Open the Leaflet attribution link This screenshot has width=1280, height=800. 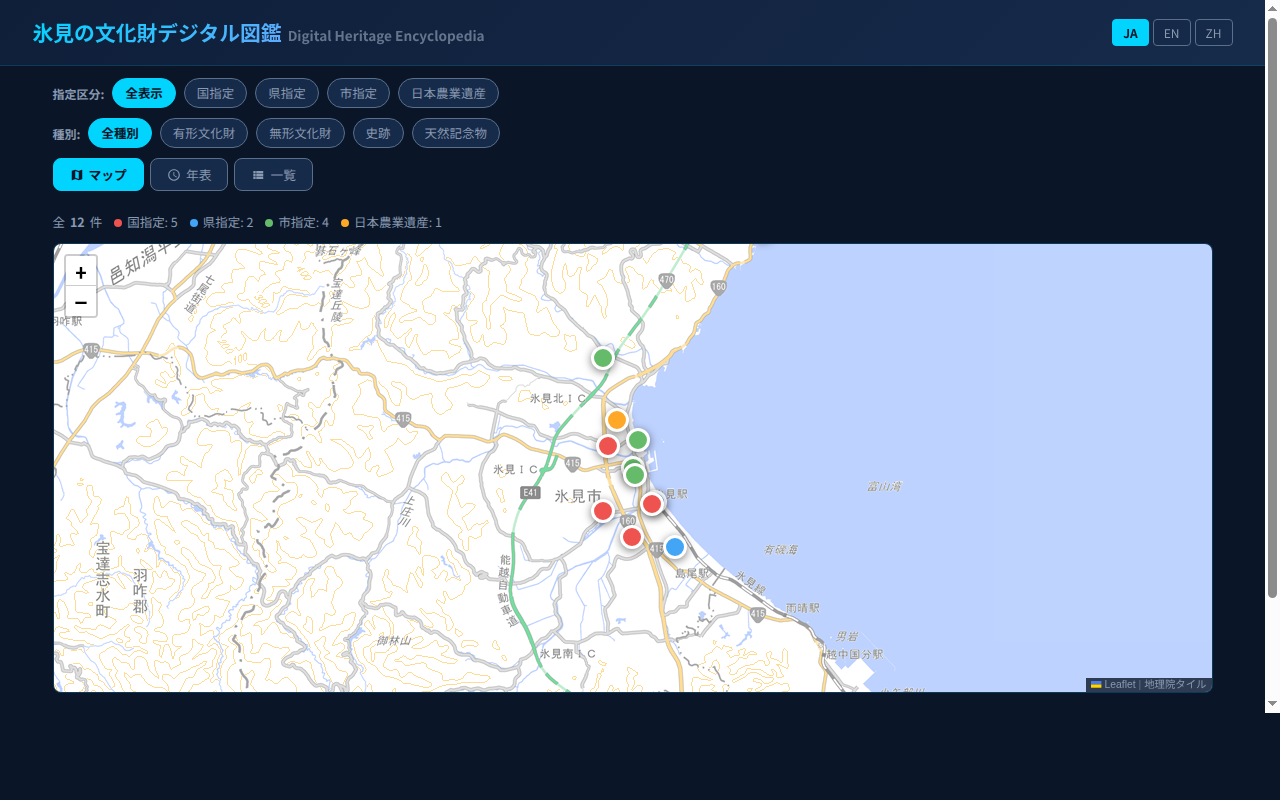coord(1119,684)
